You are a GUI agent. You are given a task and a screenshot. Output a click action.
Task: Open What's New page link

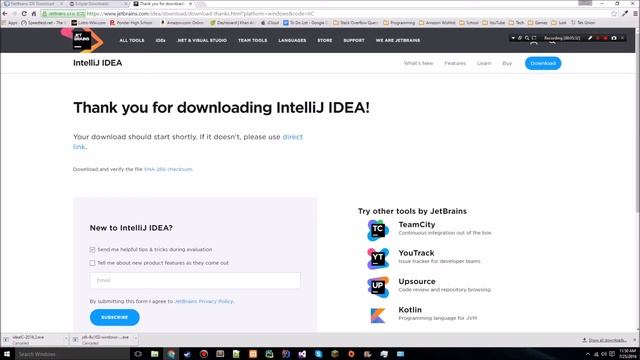418,63
